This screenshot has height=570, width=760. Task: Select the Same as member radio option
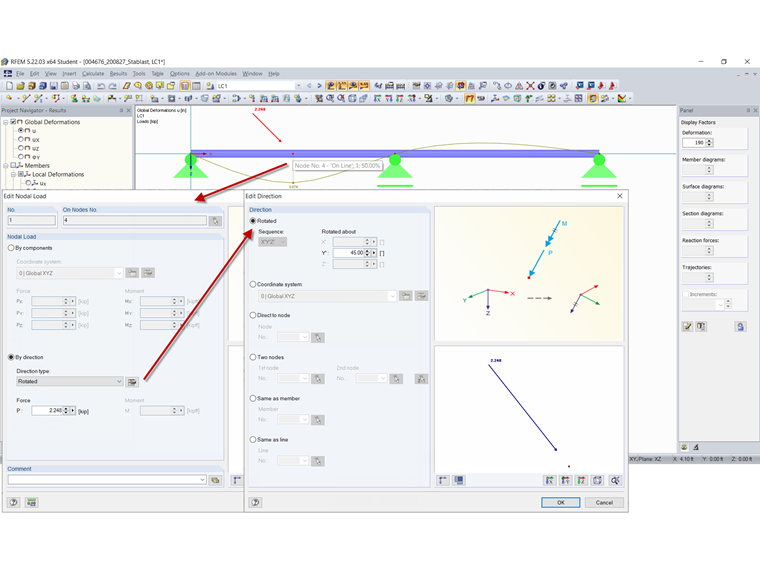[253, 398]
